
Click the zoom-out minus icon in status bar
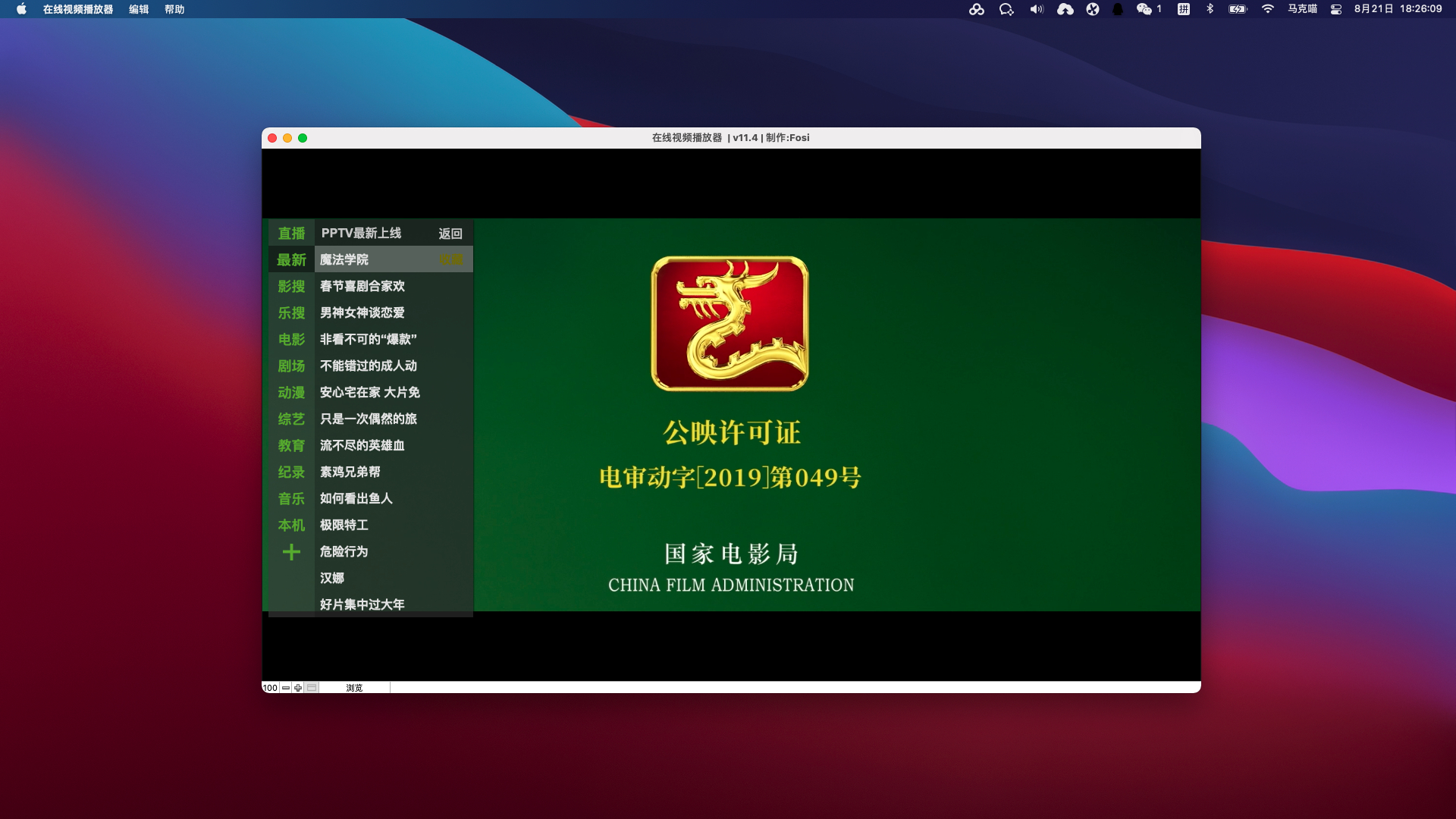tap(286, 688)
